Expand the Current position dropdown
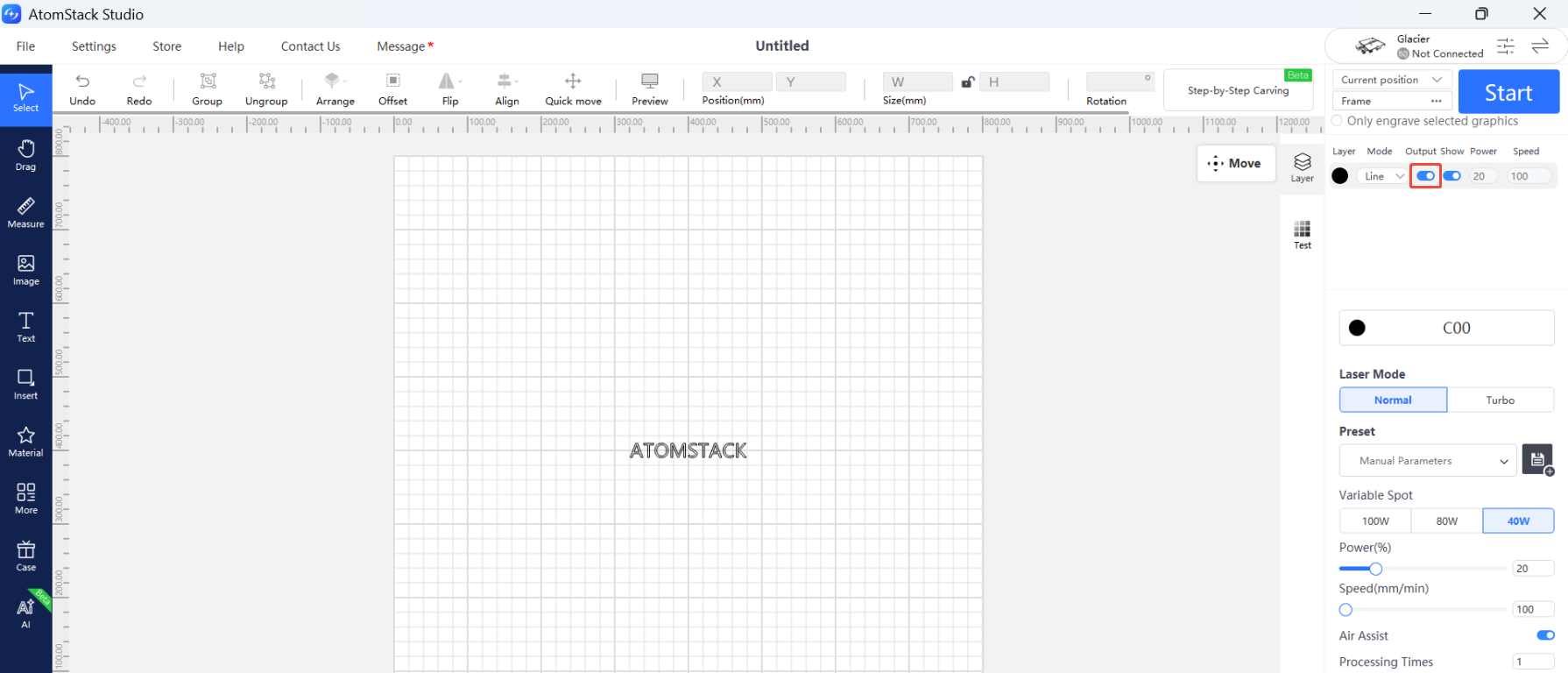The height and width of the screenshot is (673, 1568). click(1392, 80)
